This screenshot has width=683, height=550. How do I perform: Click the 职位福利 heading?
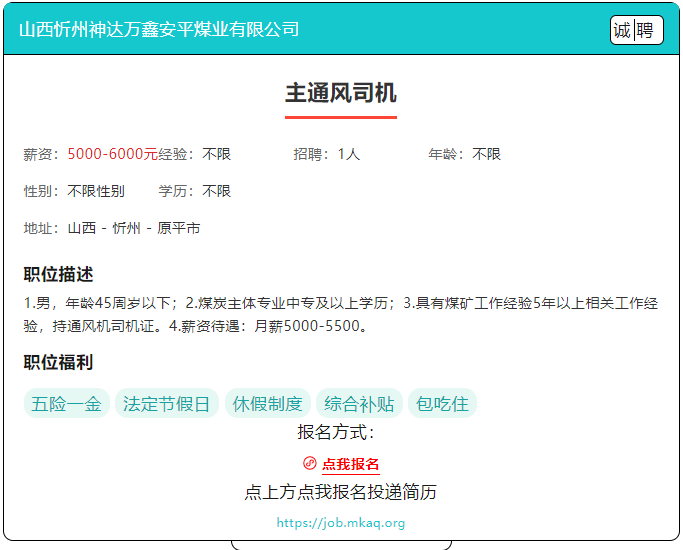(x=58, y=362)
